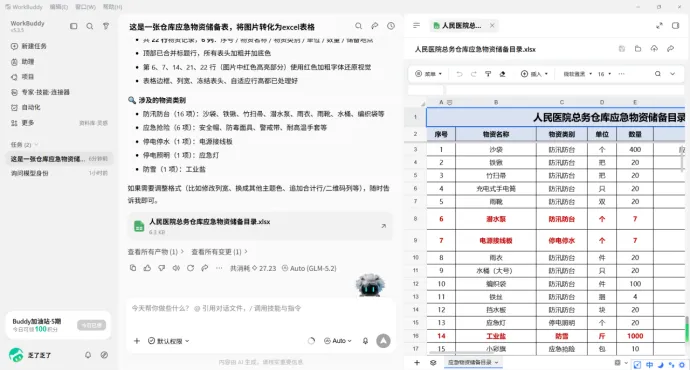Redo spreadsheet action

click(x=473, y=74)
